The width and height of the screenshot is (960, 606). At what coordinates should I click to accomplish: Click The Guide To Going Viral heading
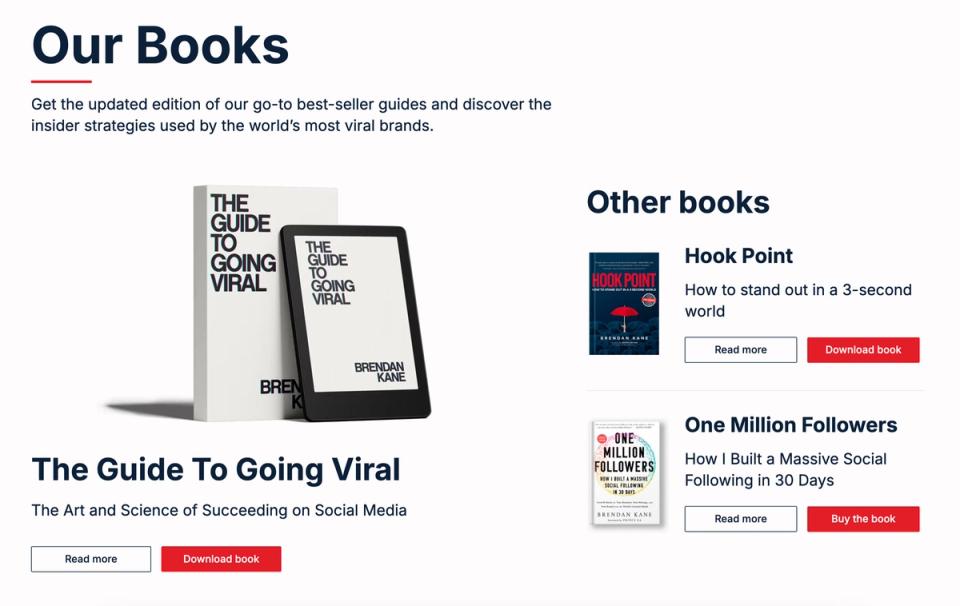pyautogui.click(x=216, y=469)
